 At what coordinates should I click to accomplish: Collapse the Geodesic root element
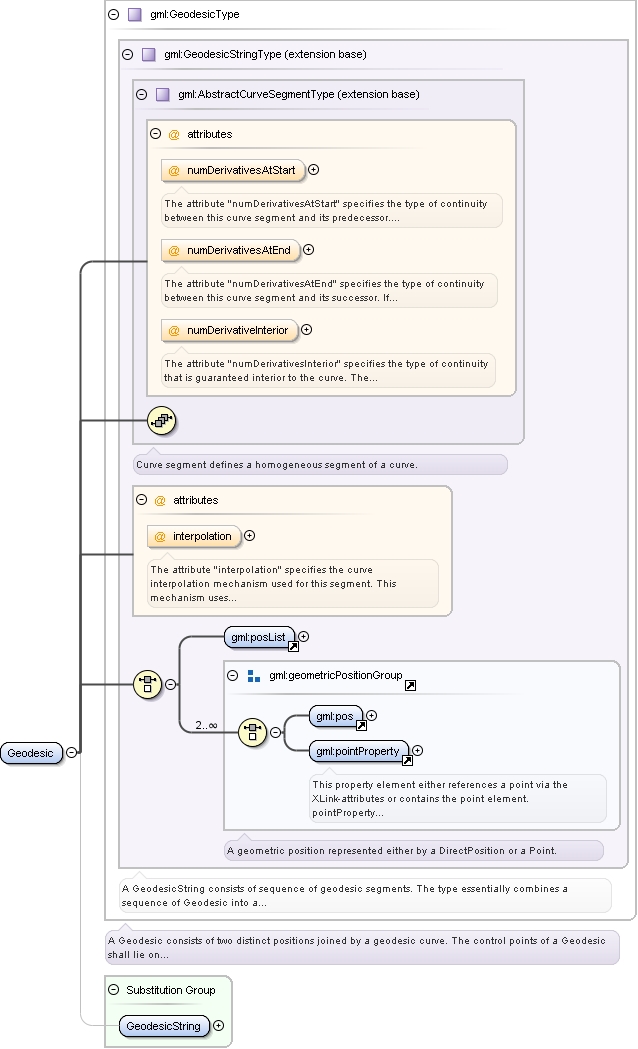[x=72, y=753]
